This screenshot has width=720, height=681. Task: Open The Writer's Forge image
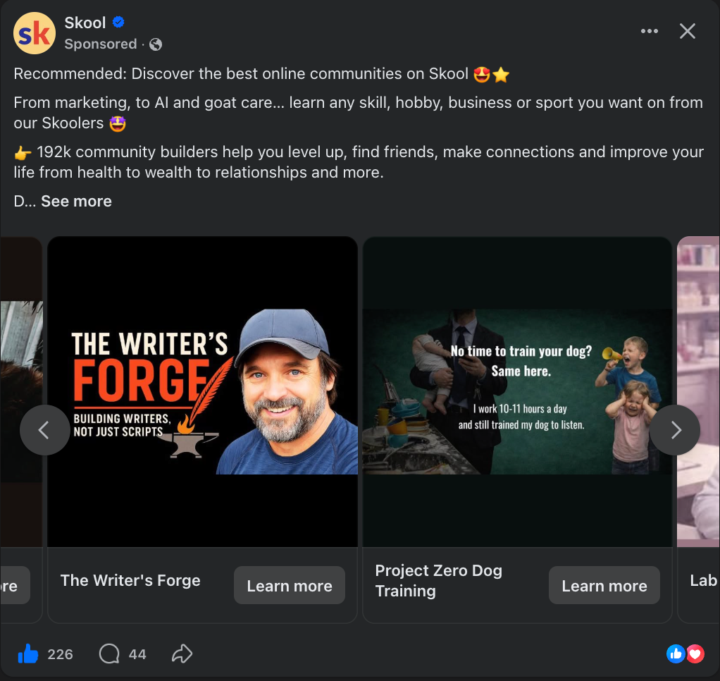click(202, 391)
